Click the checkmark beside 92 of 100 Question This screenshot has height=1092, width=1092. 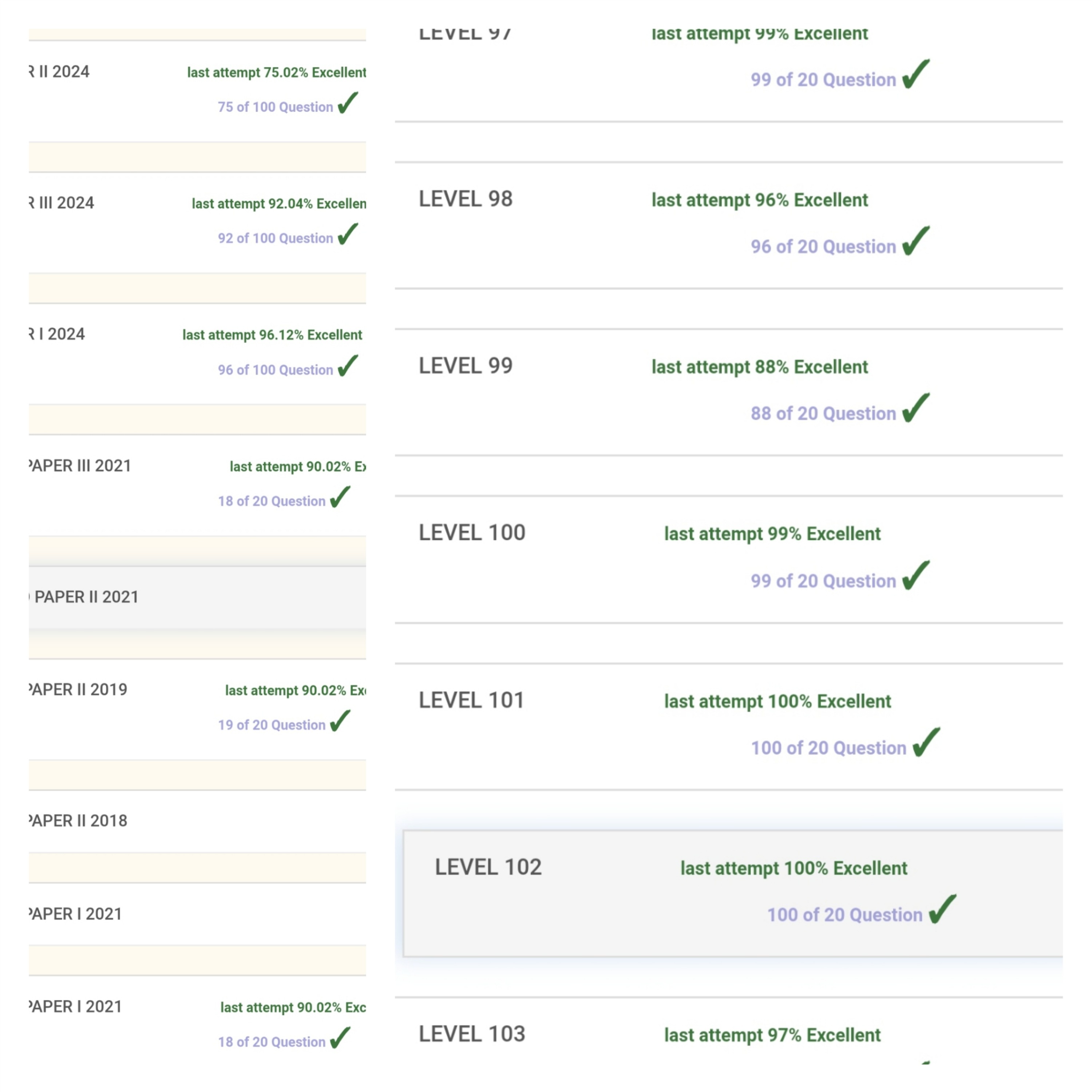click(348, 234)
